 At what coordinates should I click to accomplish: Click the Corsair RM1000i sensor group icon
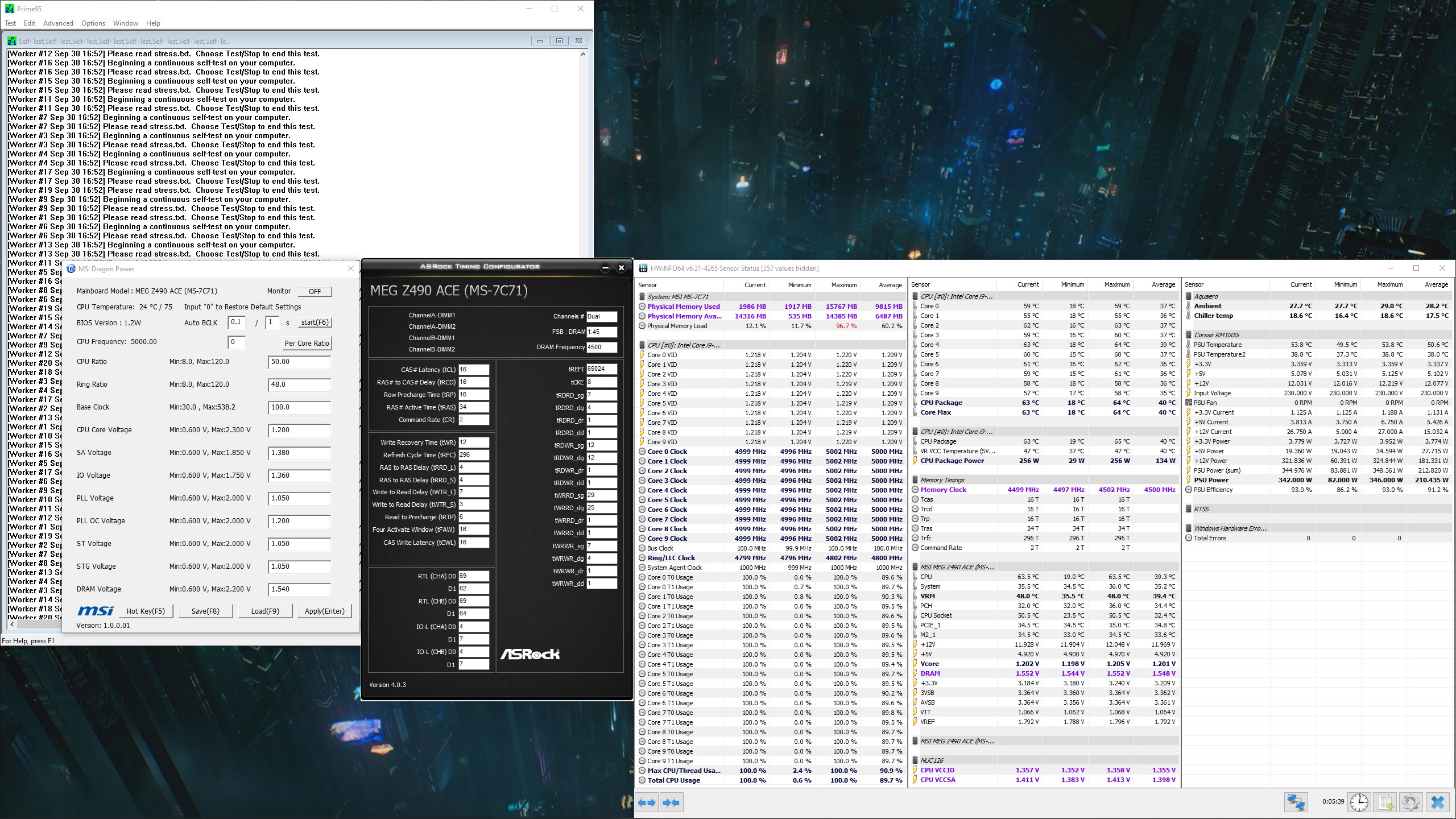tap(1189, 335)
